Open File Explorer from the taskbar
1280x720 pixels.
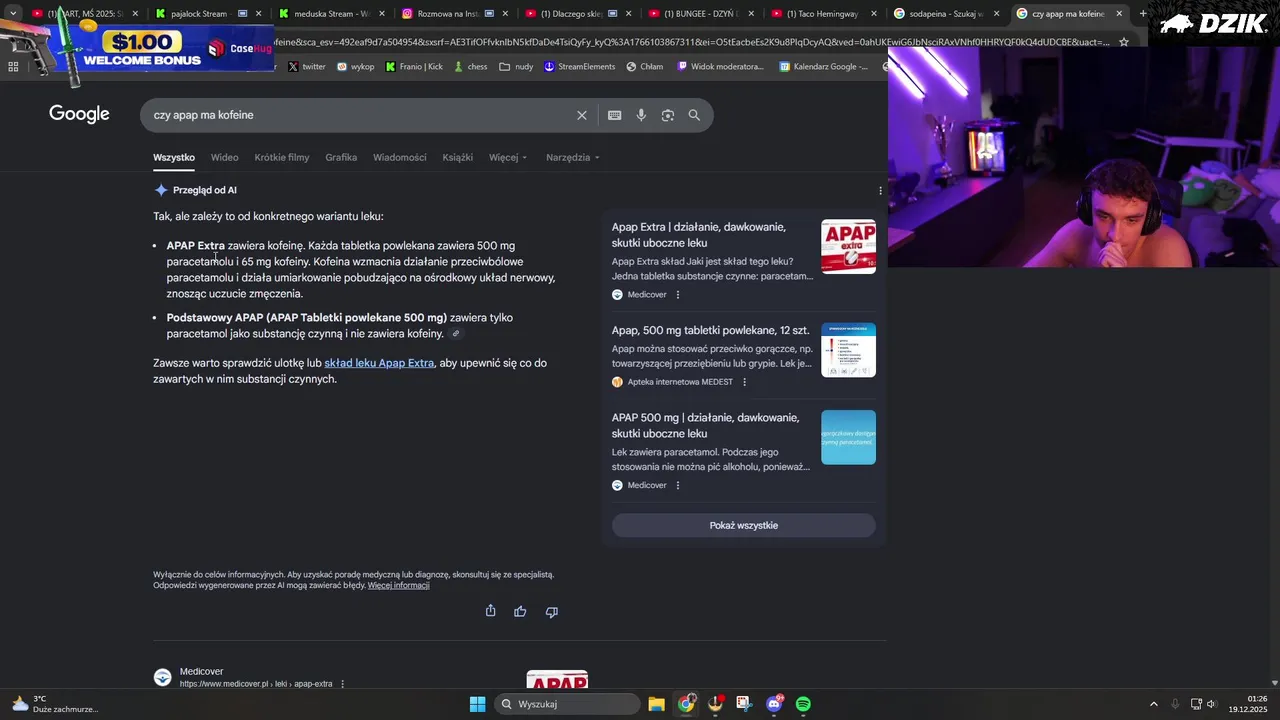(656, 704)
